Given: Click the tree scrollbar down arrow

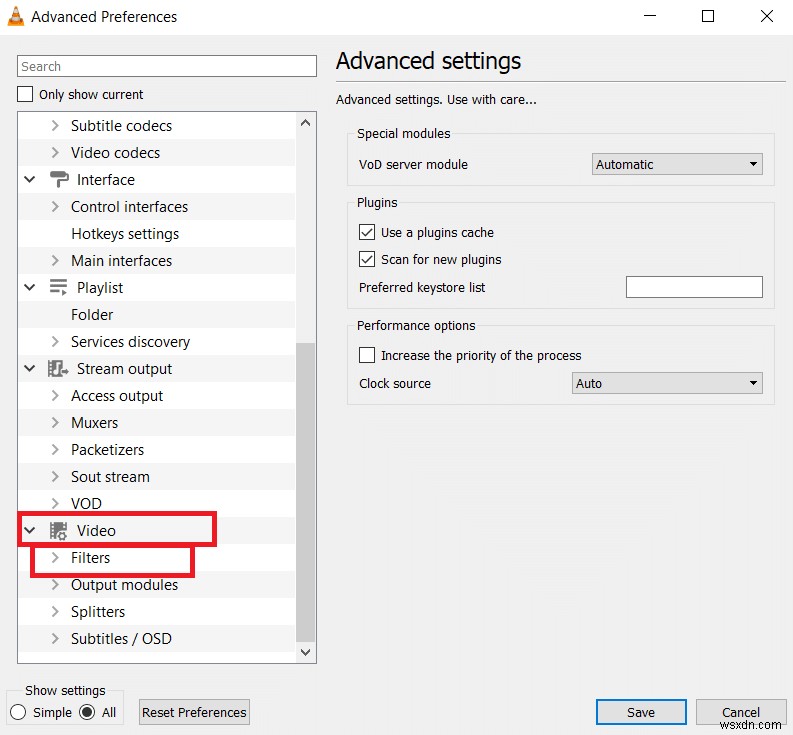Looking at the screenshot, I should click(305, 652).
